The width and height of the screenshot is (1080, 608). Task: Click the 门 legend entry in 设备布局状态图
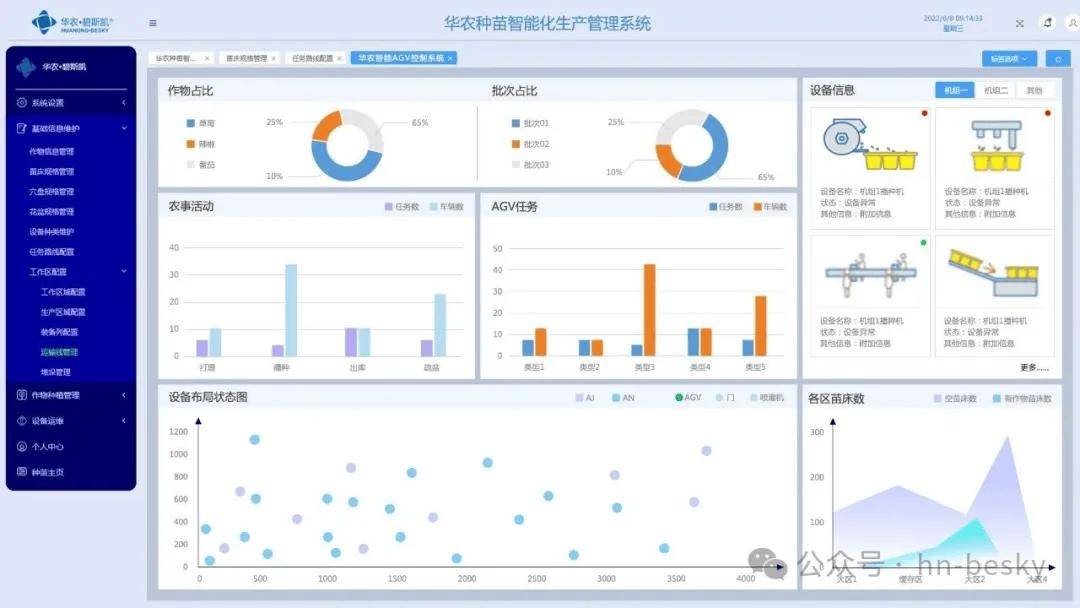click(725, 397)
